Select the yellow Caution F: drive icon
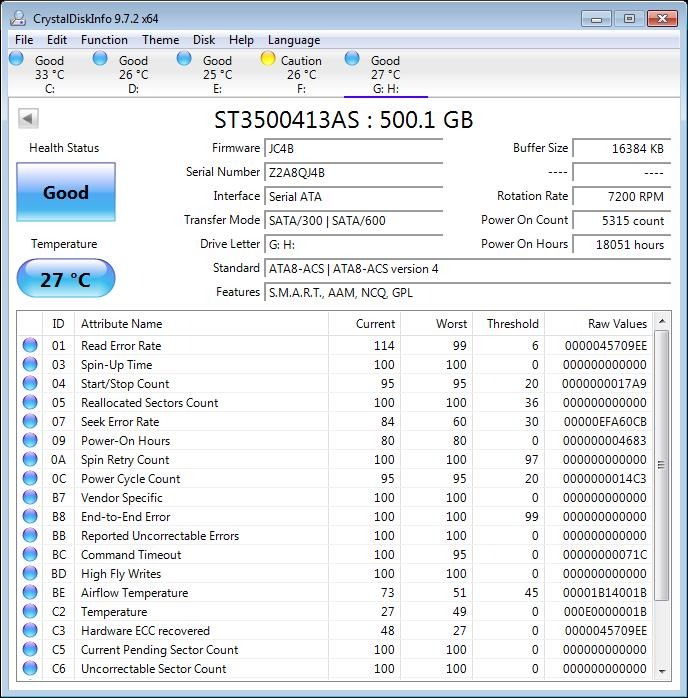The width and height of the screenshot is (688, 698). tap(268, 59)
